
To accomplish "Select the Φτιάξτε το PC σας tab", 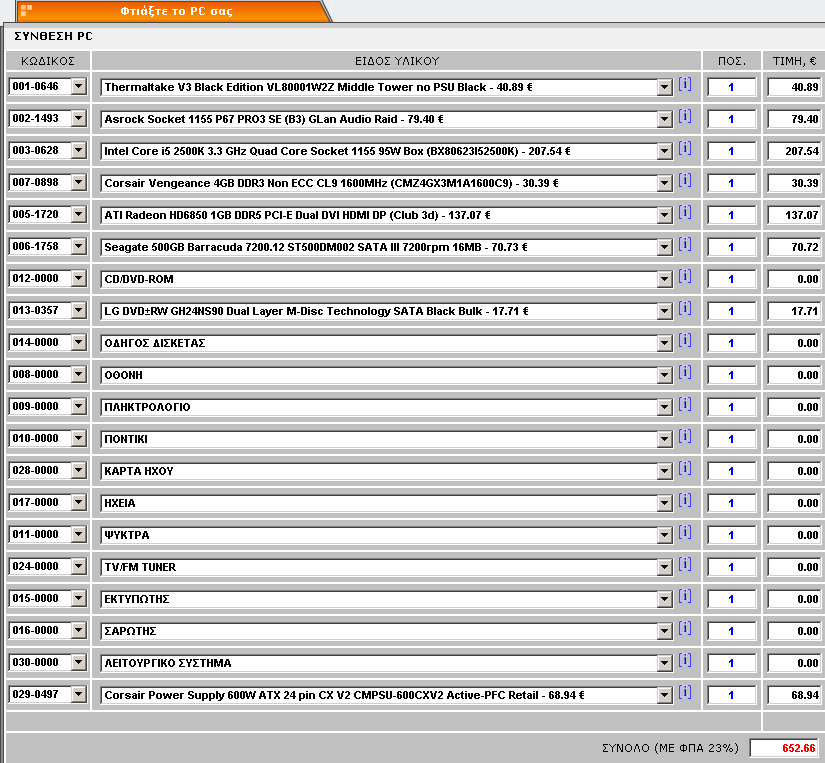I will tap(174, 11).
